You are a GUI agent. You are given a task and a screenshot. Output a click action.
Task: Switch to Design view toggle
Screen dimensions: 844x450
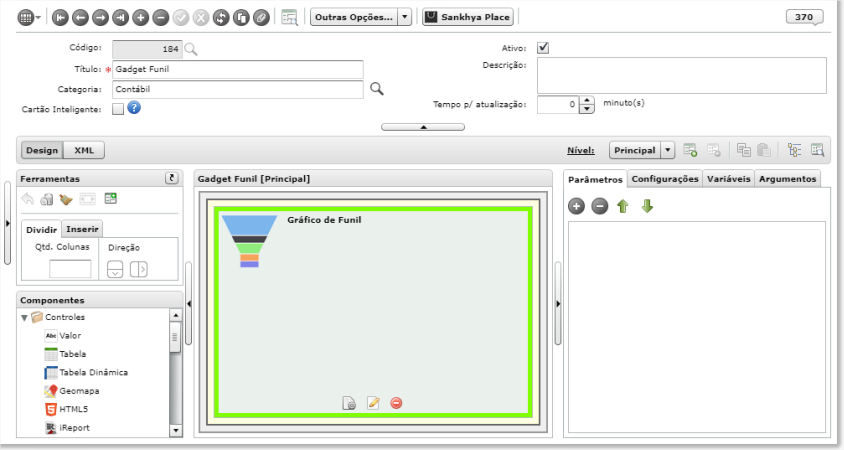pyautogui.click(x=42, y=150)
